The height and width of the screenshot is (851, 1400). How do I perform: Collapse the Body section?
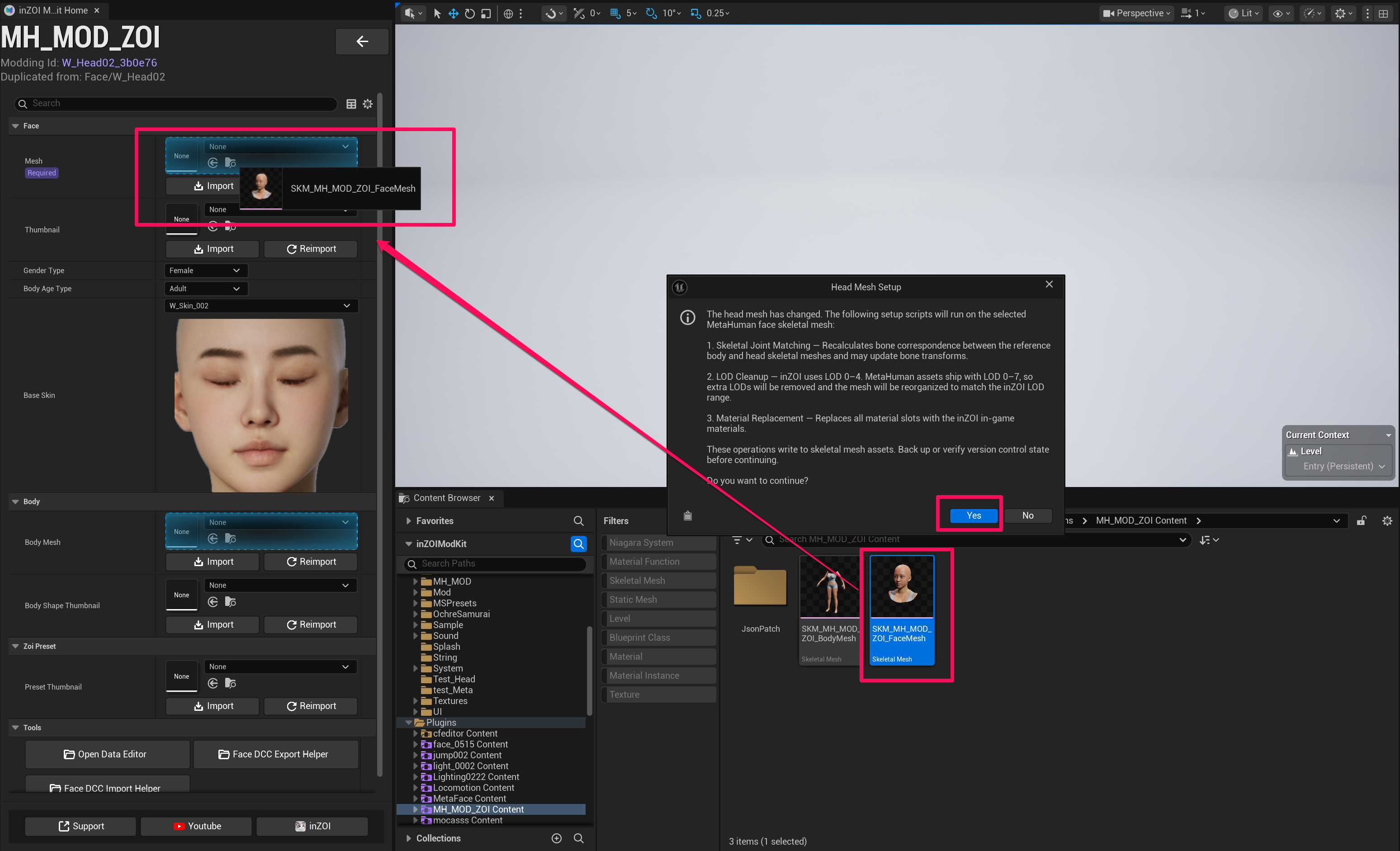pos(15,501)
